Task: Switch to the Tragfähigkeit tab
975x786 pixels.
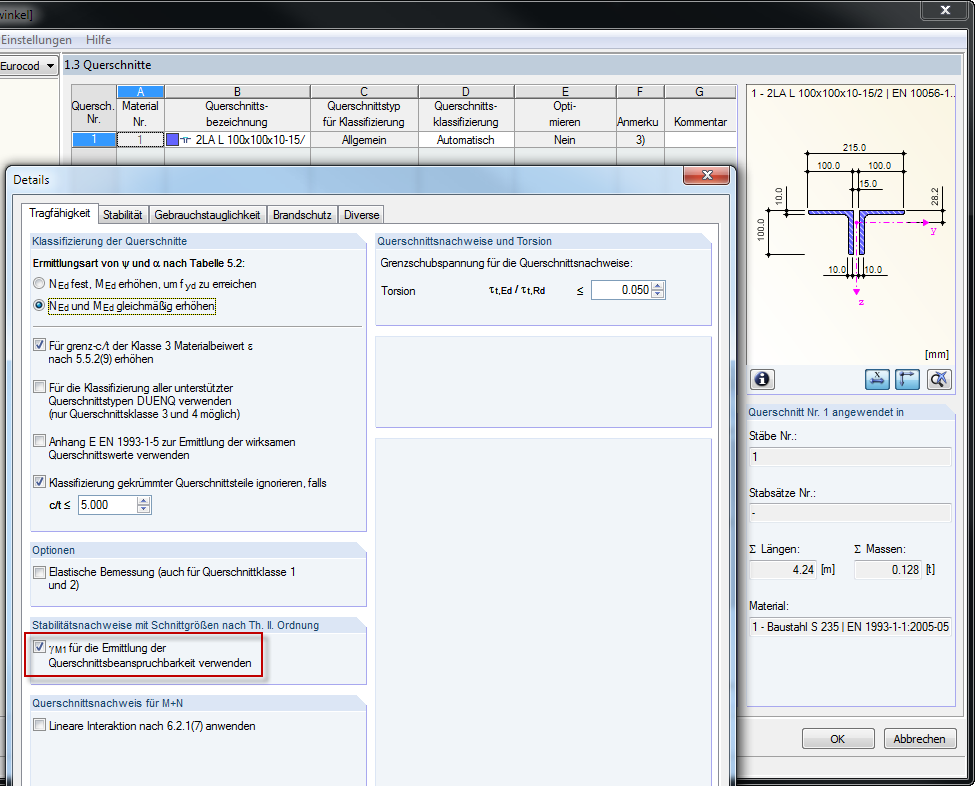Action: (x=60, y=213)
